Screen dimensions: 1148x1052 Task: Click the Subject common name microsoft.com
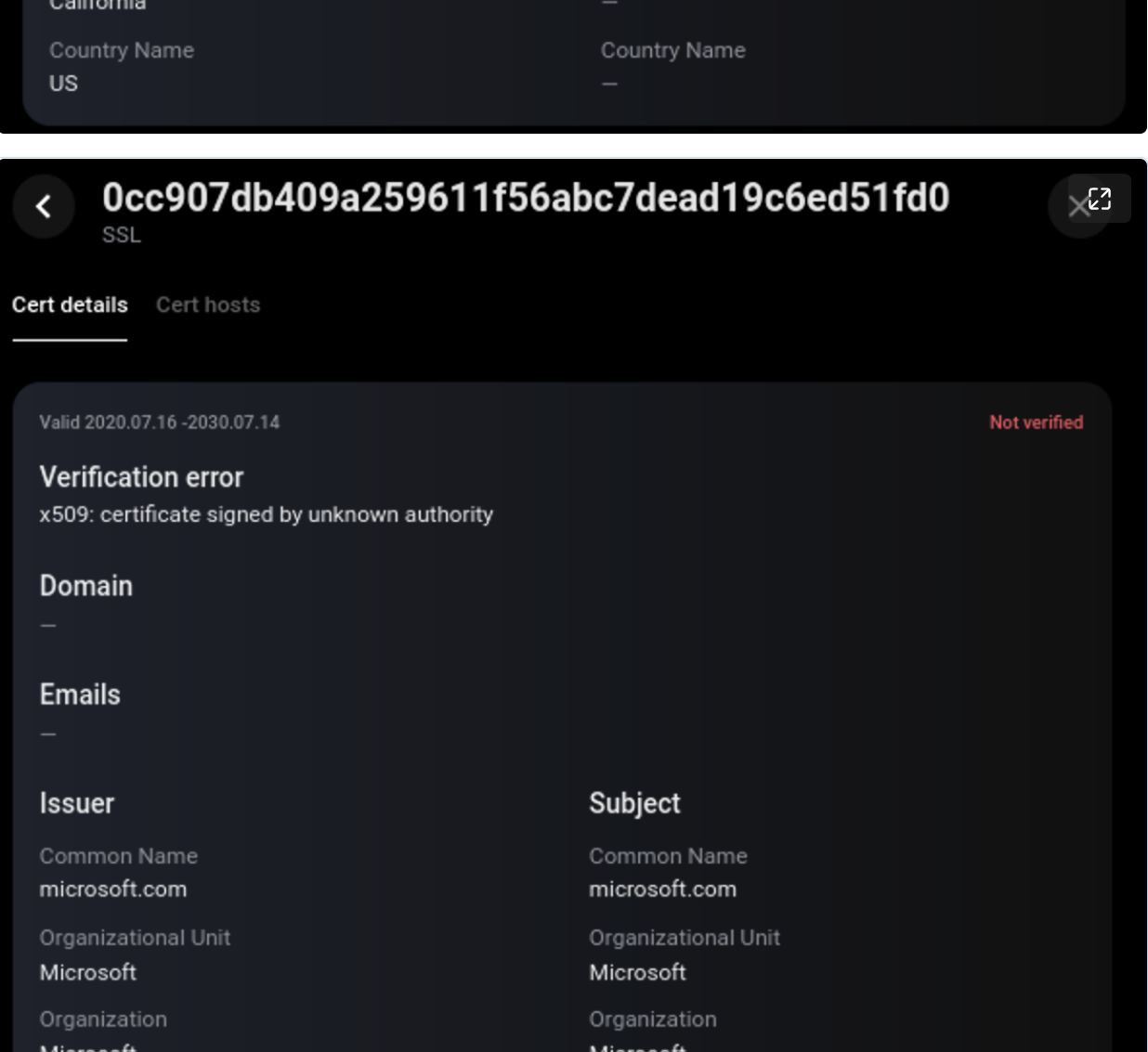[x=662, y=890]
